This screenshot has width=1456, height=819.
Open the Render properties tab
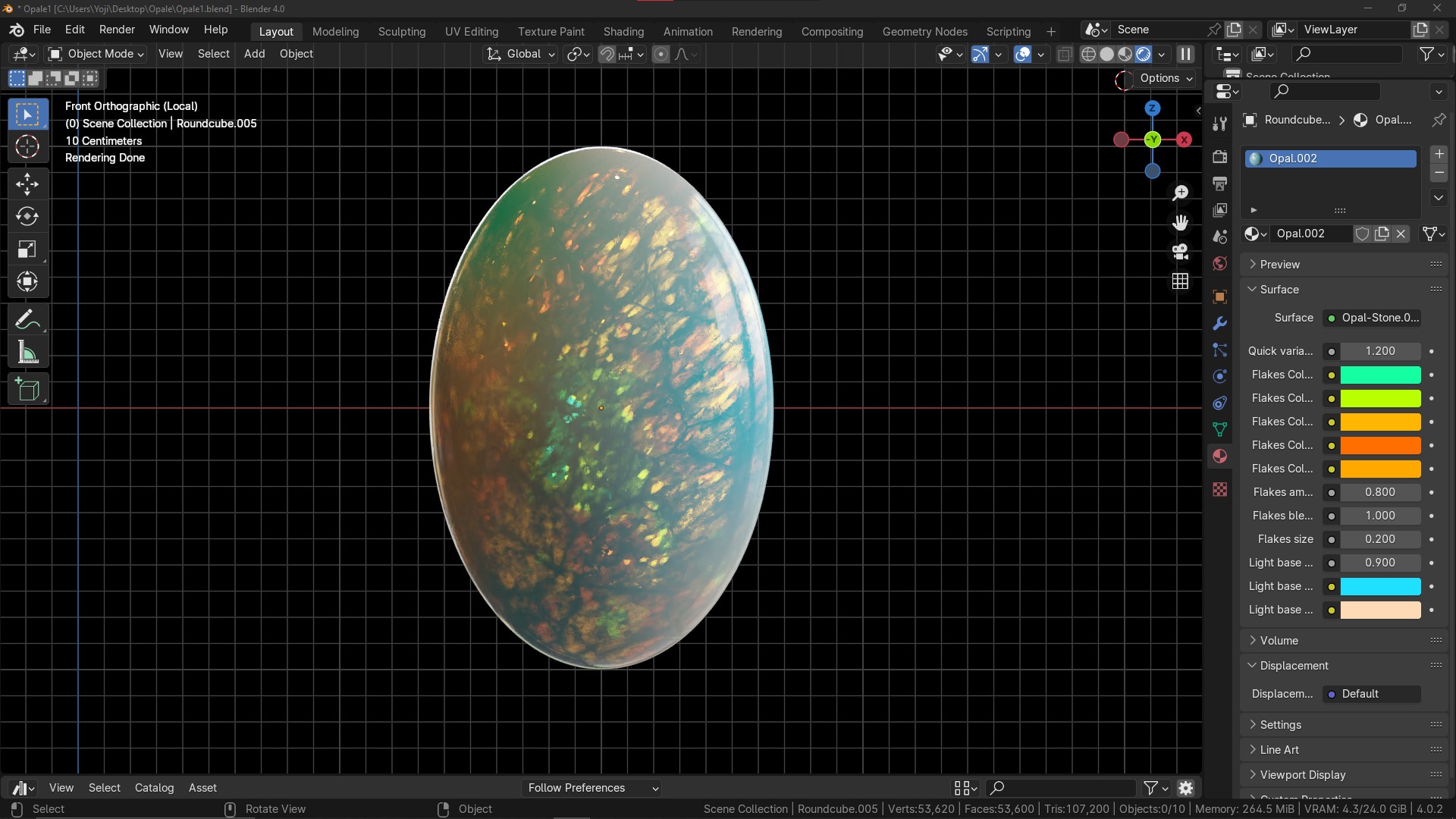(x=1219, y=156)
